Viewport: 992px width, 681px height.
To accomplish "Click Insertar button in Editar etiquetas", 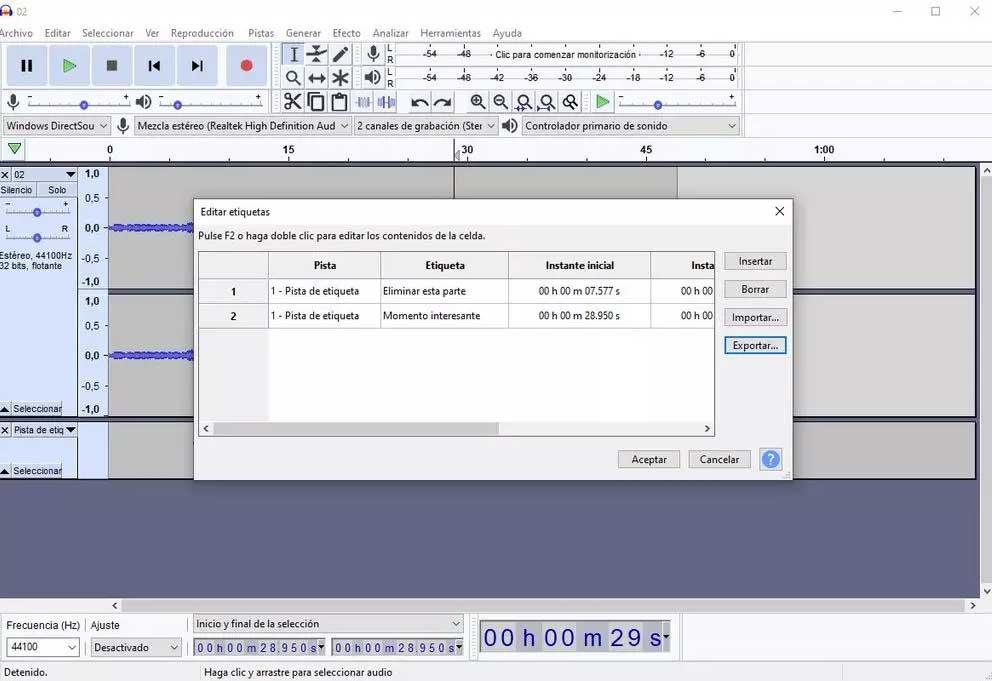I will click(755, 261).
